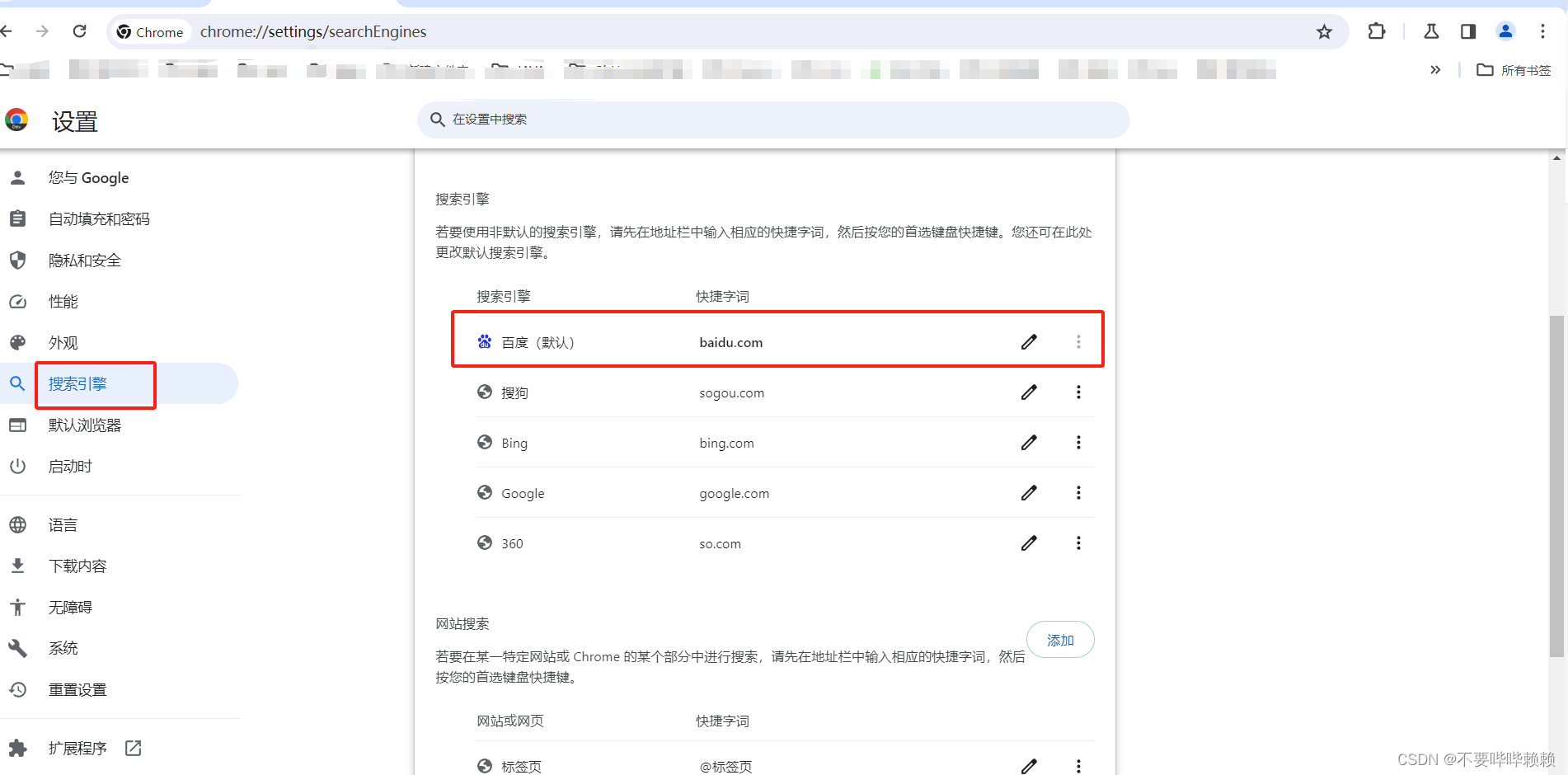Image resolution: width=1568 pixels, height=775 pixels.
Task: Click the sogou.com shortcut text
Action: (731, 392)
